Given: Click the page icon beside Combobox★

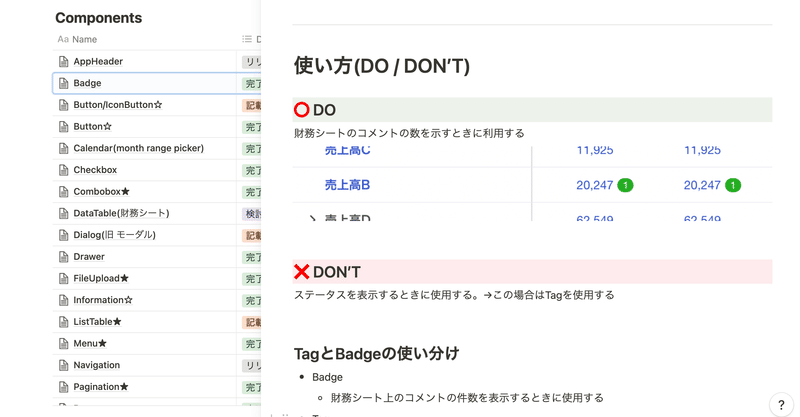Looking at the screenshot, I should tap(63, 192).
